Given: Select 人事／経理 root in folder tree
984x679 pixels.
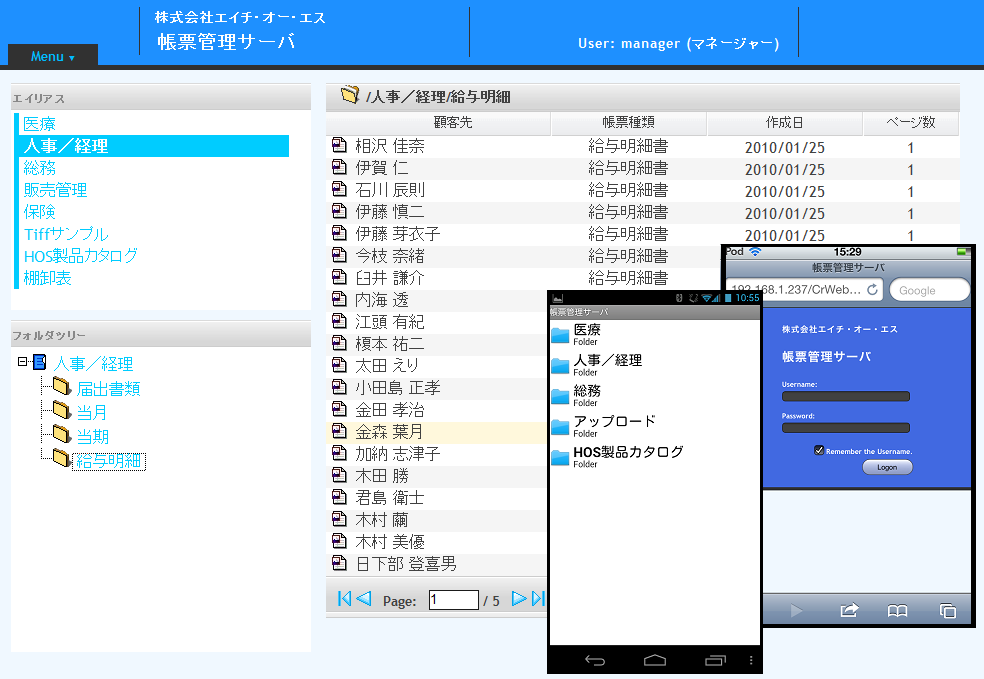Looking at the screenshot, I should coord(94,363).
